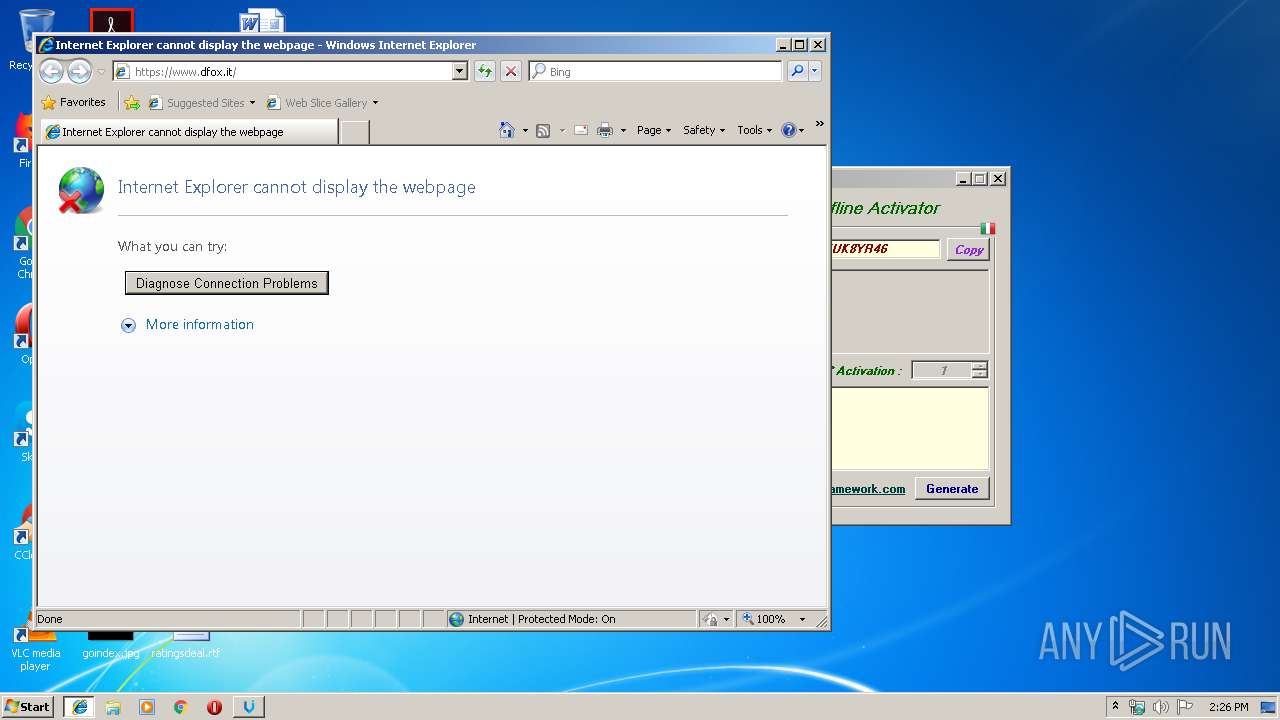Click the address bar showing dfox.it URL

click(x=282, y=72)
